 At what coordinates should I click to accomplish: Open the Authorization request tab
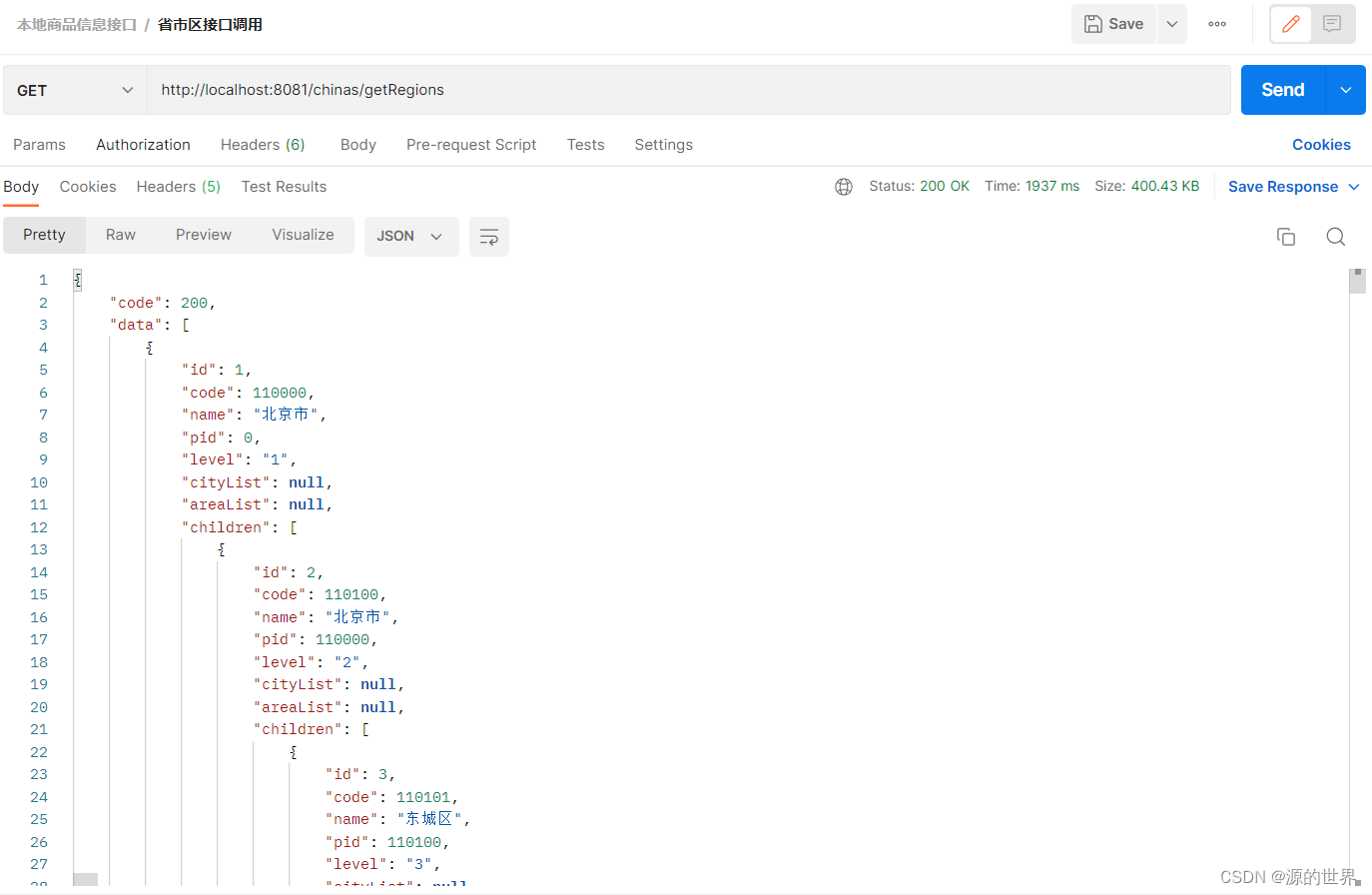pos(143,145)
